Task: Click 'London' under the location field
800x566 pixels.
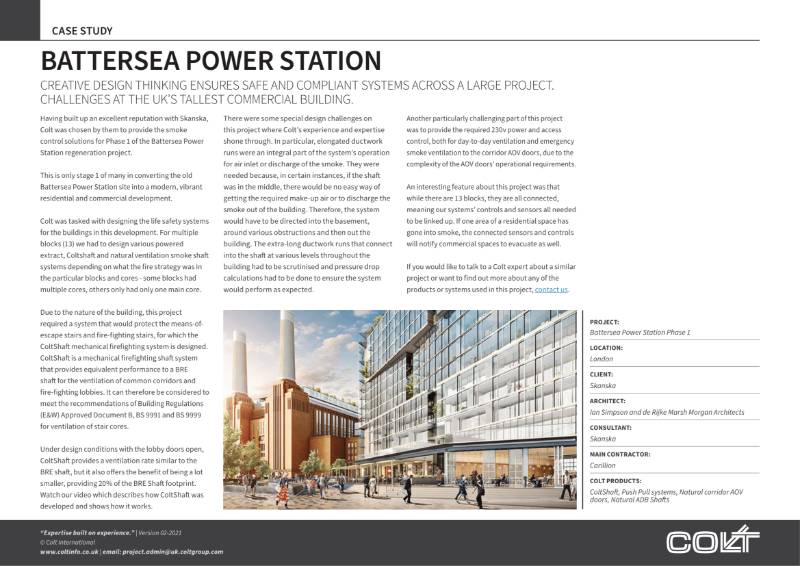Action: (x=601, y=356)
